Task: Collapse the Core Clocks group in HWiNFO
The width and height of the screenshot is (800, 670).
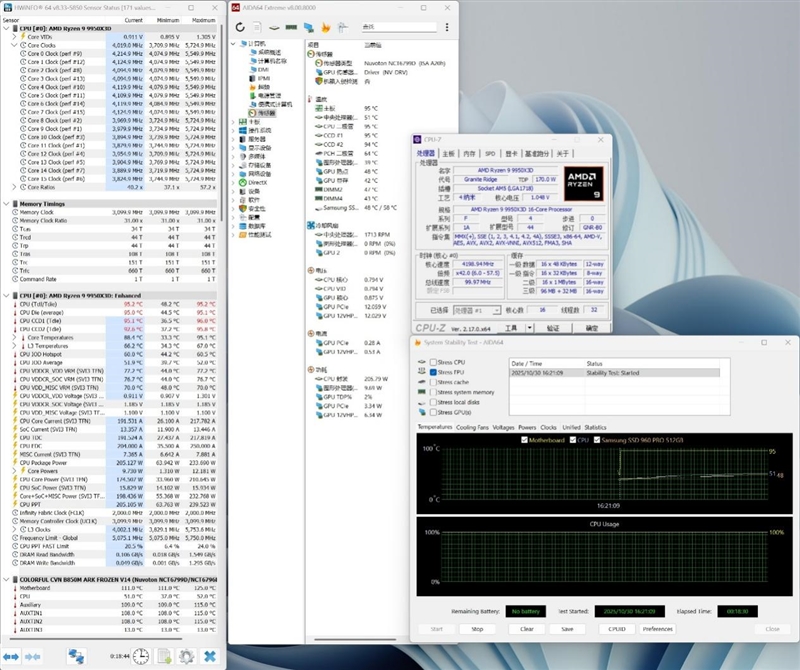Action: (14, 45)
